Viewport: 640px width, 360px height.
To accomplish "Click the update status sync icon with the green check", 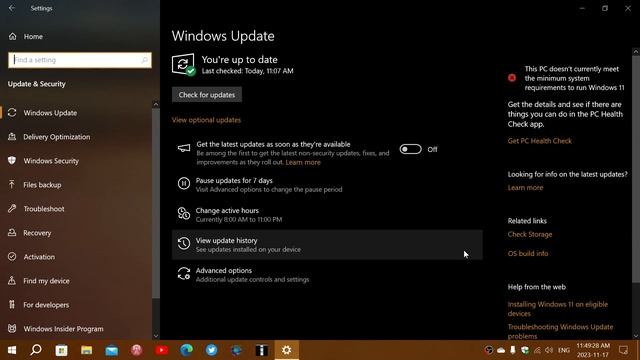I will click(x=183, y=64).
